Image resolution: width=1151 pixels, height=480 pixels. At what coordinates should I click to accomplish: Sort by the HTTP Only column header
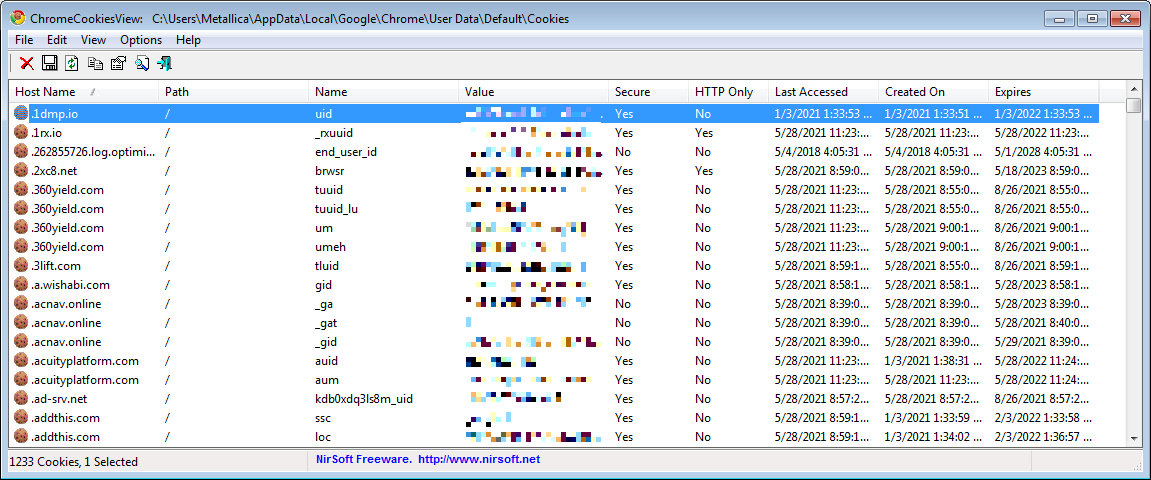728,92
